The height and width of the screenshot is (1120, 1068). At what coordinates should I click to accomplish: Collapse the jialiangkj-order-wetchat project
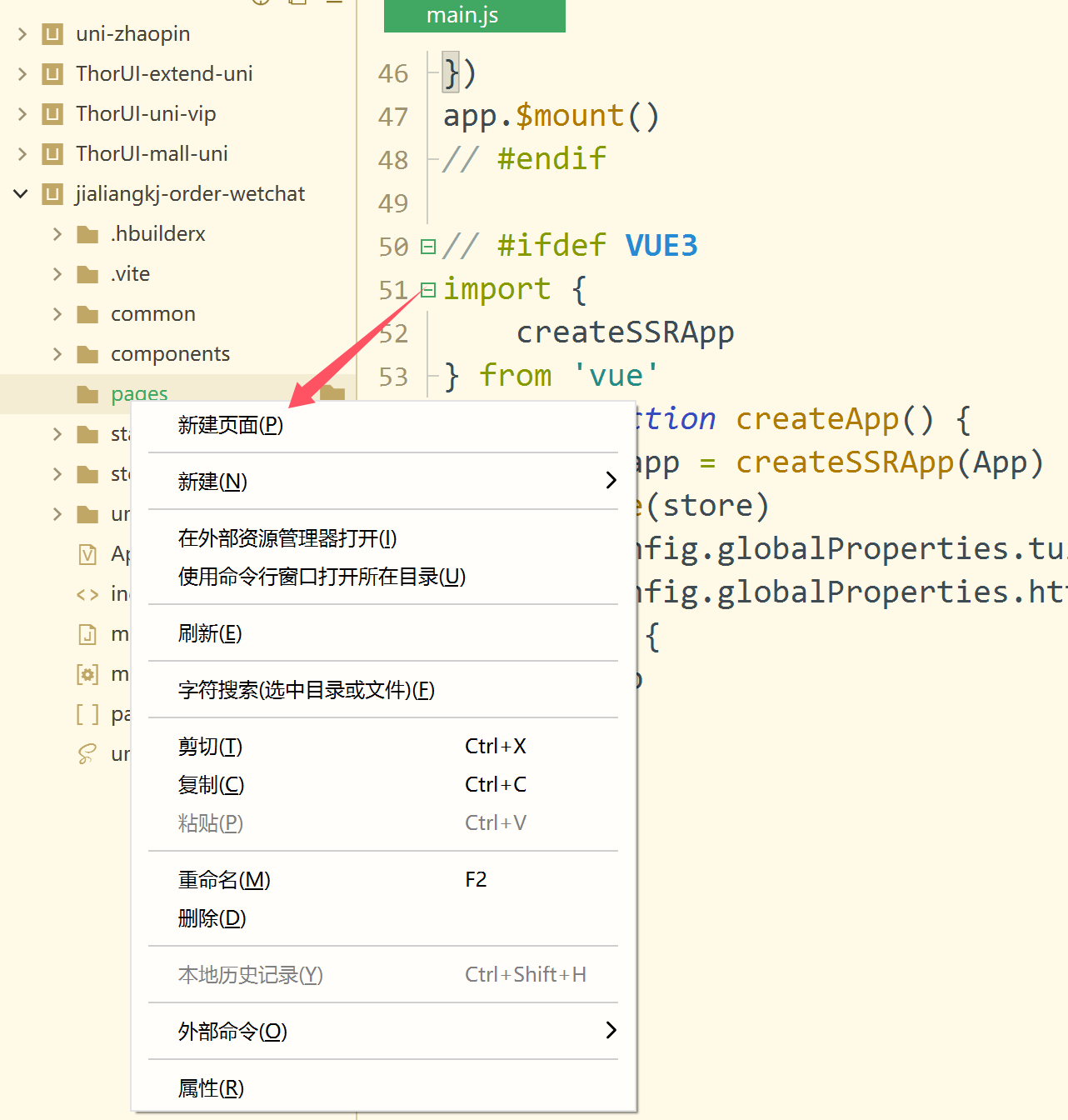[x=21, y=194]
